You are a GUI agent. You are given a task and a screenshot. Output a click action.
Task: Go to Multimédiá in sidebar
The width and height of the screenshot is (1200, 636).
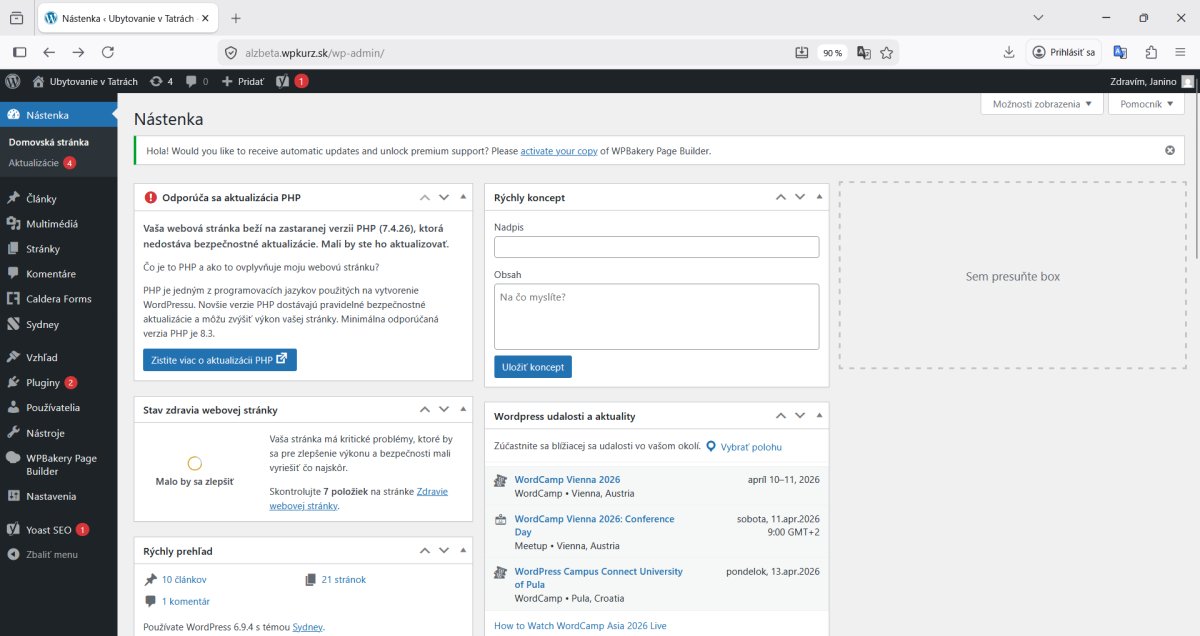click(52, 224)
